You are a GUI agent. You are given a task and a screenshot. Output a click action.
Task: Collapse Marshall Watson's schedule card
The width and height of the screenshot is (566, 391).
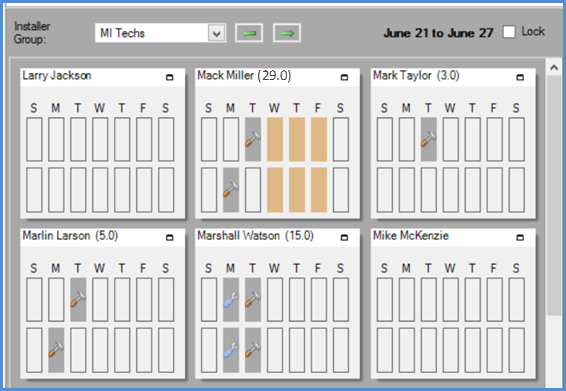tap(344, 238)
